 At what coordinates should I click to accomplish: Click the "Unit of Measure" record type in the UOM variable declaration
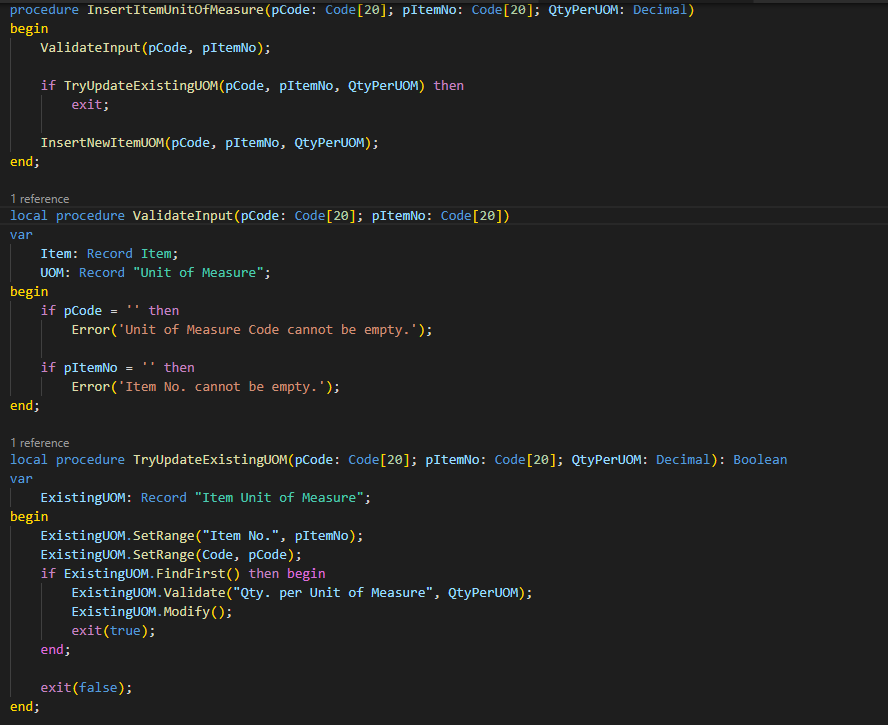click(198, 273)
